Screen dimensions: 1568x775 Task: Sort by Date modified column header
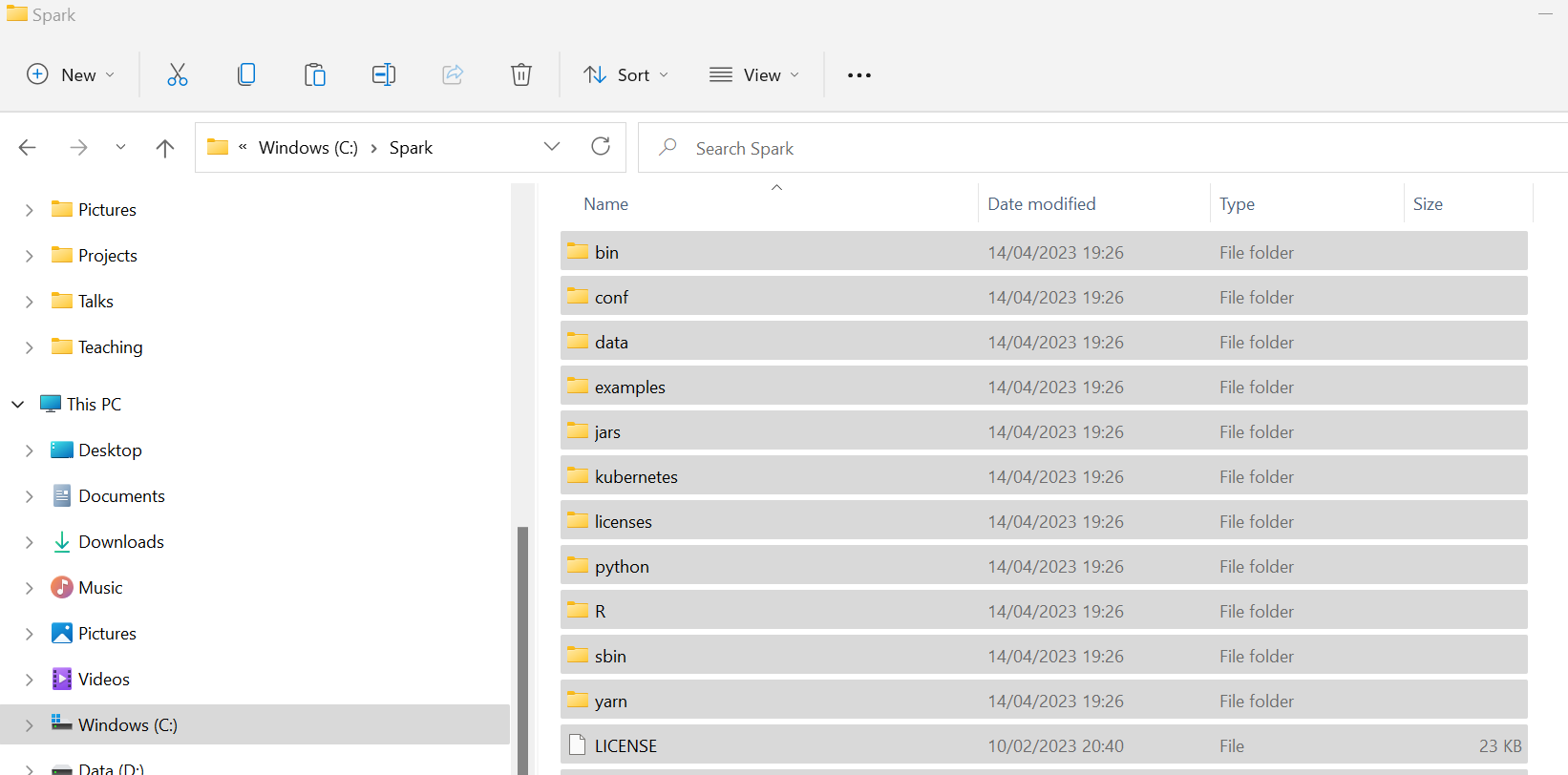pos(1041,204)
